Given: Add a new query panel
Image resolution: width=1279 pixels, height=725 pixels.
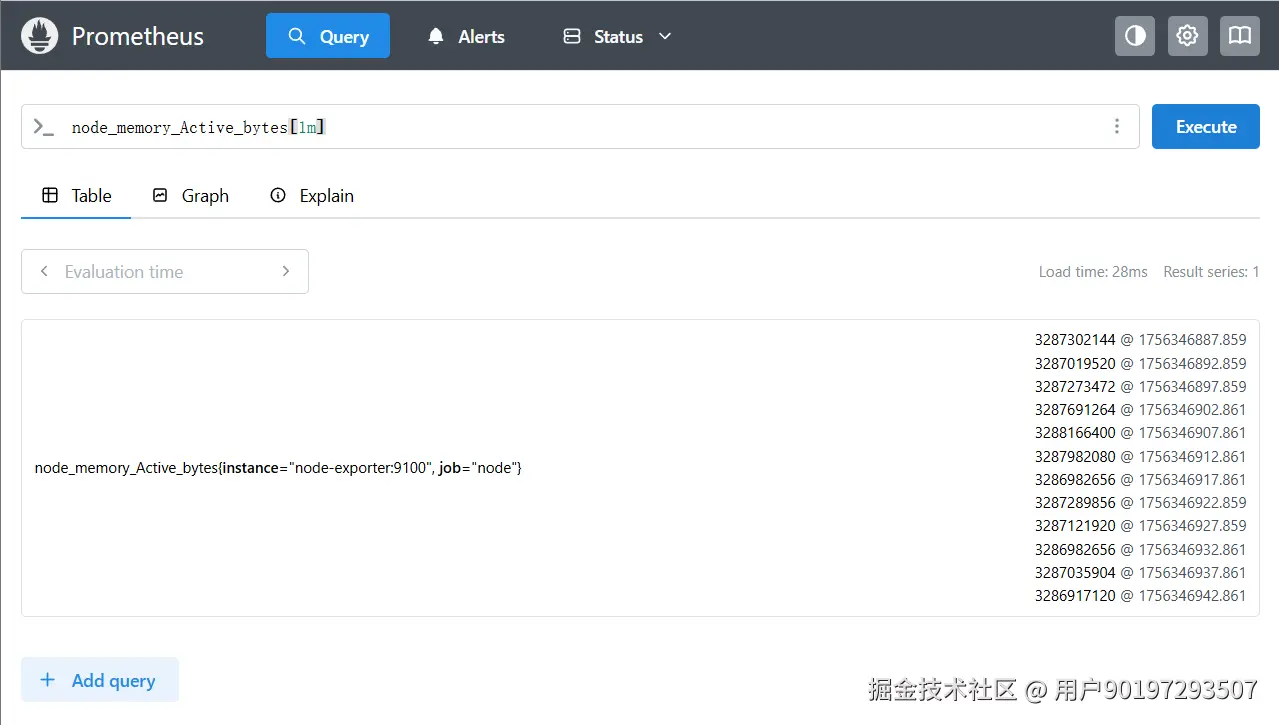Looking at the screenshot, I should pyautogui.click(x=100, y=680).
